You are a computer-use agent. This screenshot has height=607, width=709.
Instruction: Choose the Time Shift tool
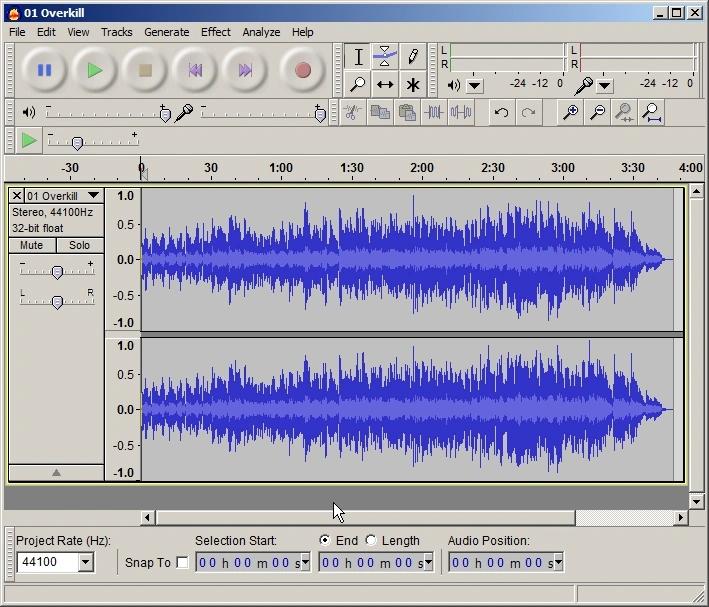[x=385, y=85]
